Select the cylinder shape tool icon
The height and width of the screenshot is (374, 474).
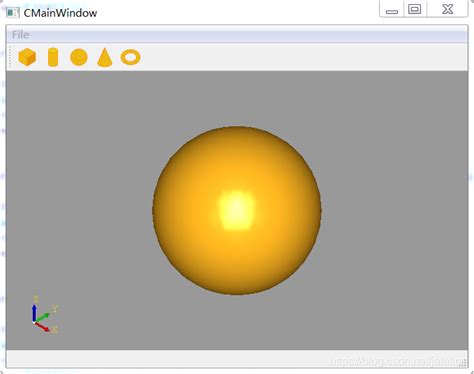pos(53,57)
